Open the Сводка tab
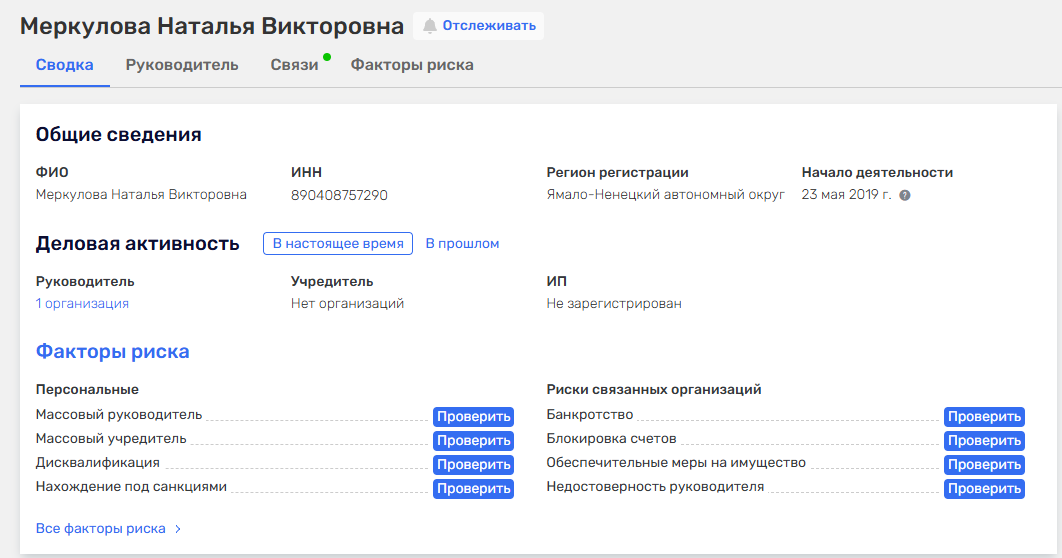1062x558 pixels. click(x=64, y=65)
